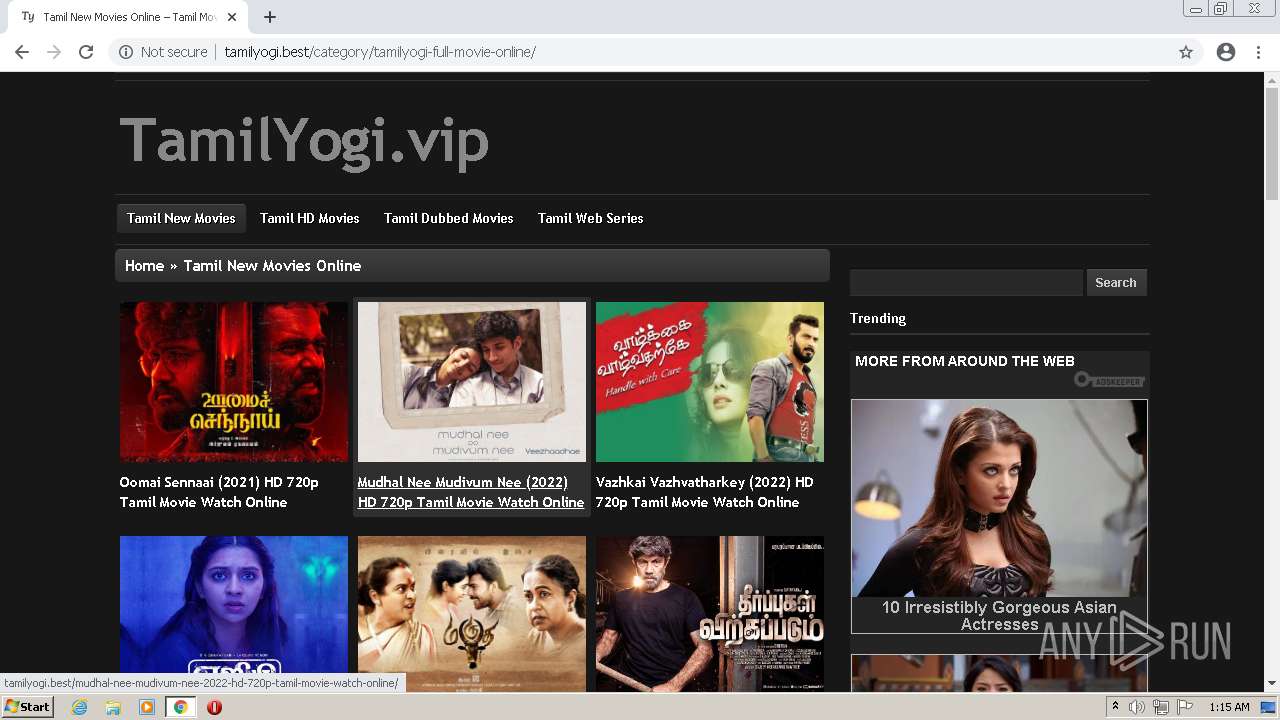Viewport: 1280px width, 720px height.
Task: Open Oomai Sennaai movie poster
Action: (x=234, y=382)
